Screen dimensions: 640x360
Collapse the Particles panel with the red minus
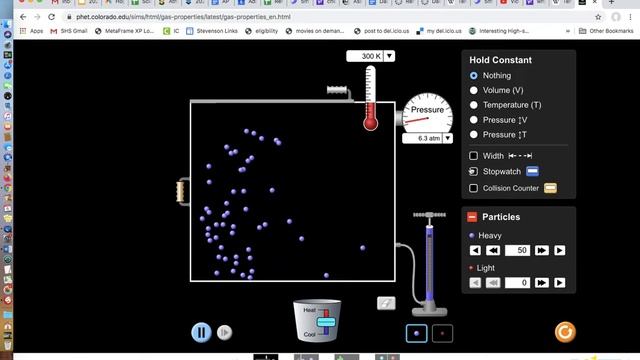click(472, 217)
